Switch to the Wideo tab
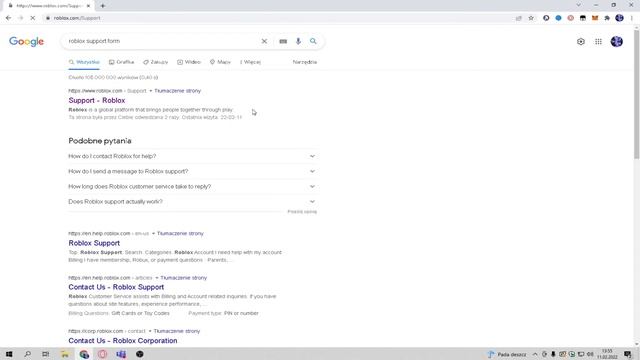Screen dimensions: 640x360 [189, 62]
